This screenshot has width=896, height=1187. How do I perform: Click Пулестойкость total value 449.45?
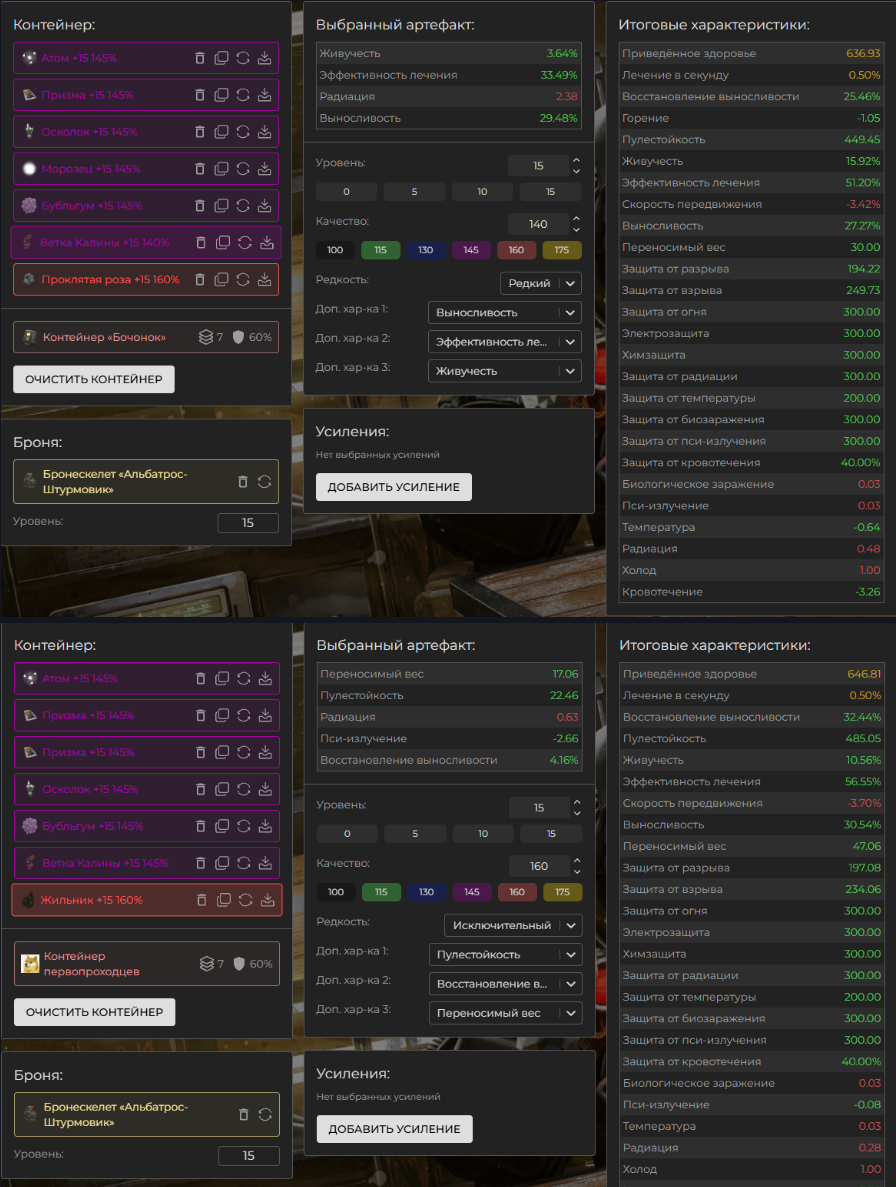[x=862, y=139]
